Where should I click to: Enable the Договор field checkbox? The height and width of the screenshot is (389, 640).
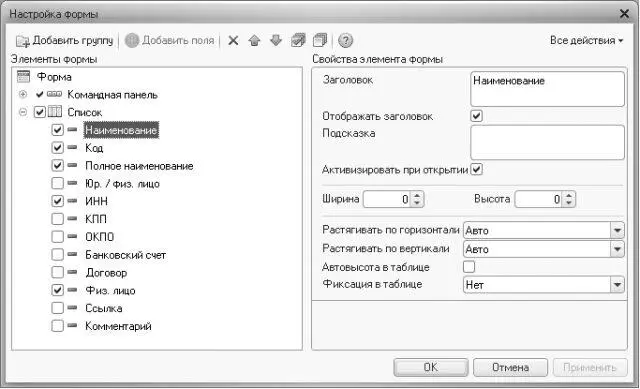coord(58,272)
